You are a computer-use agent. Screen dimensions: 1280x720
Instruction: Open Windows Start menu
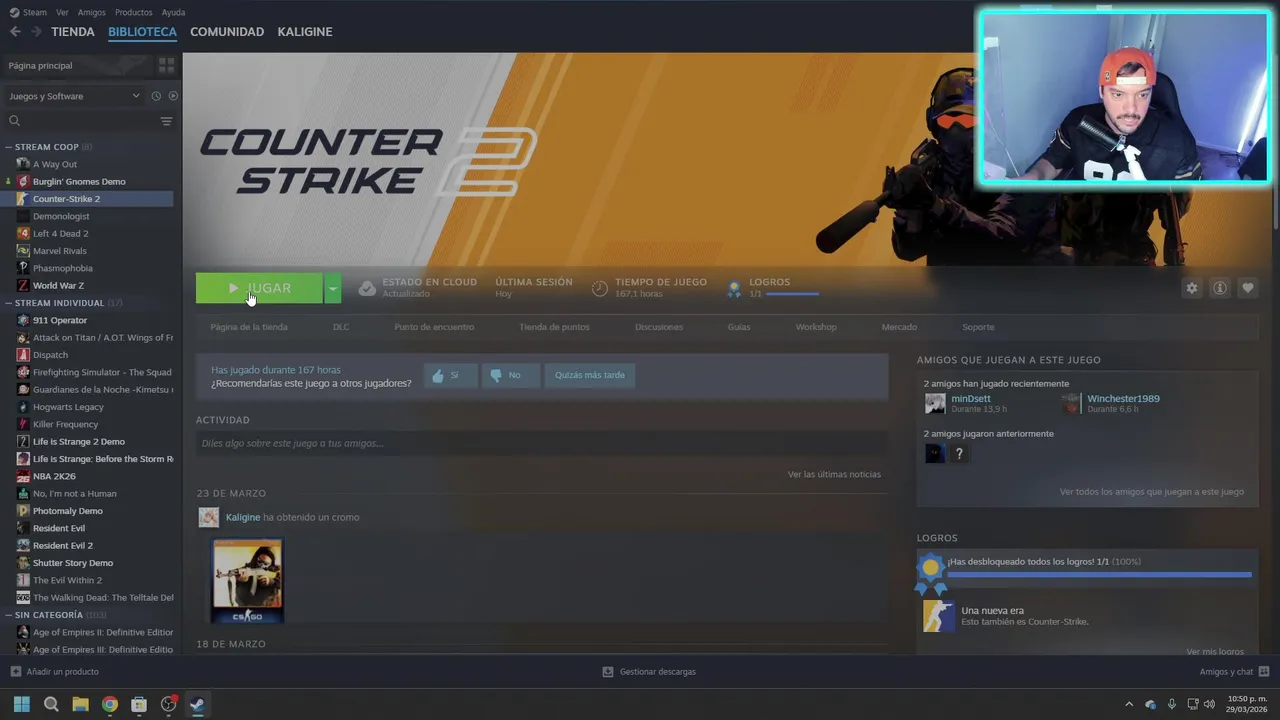(21, 704)
